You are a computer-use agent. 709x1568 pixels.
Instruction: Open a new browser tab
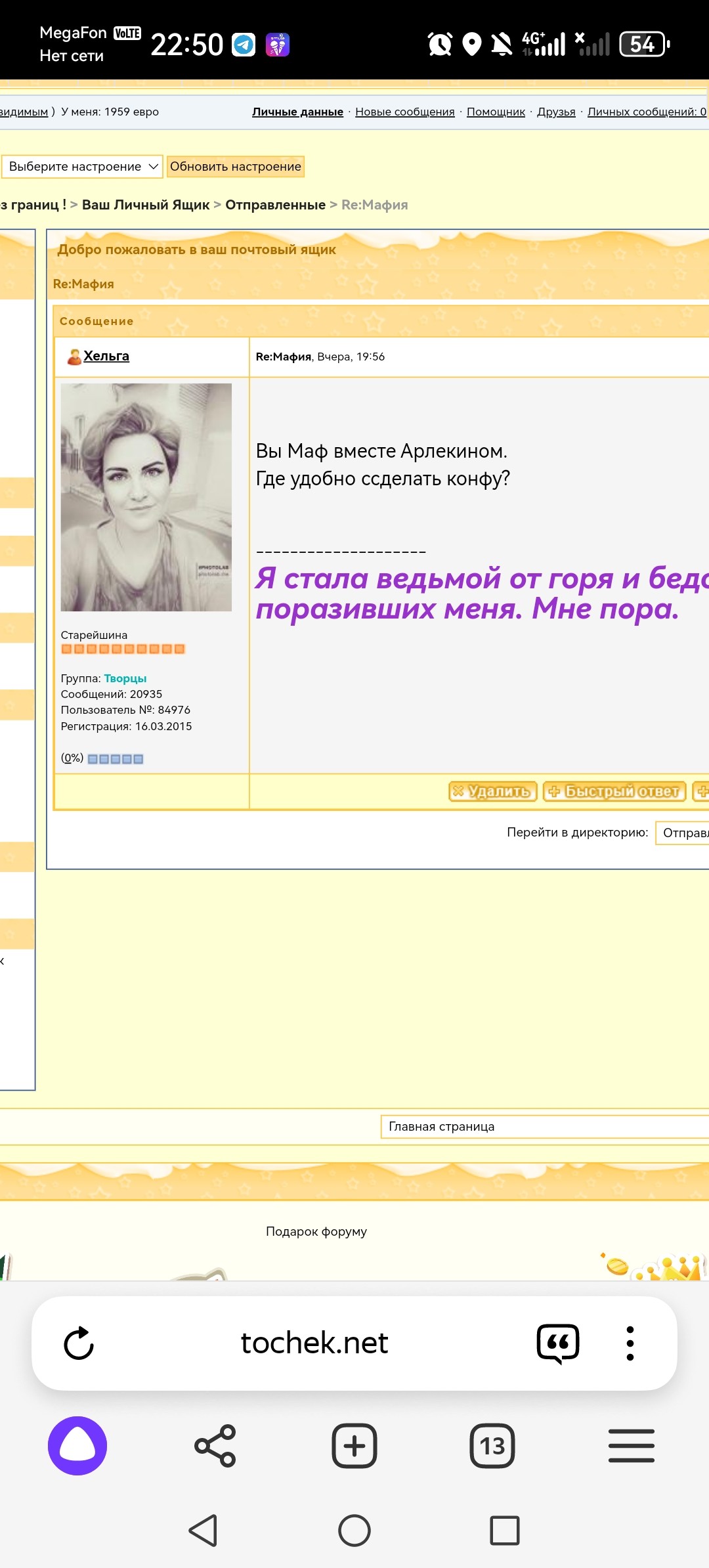coord(354,1446)
